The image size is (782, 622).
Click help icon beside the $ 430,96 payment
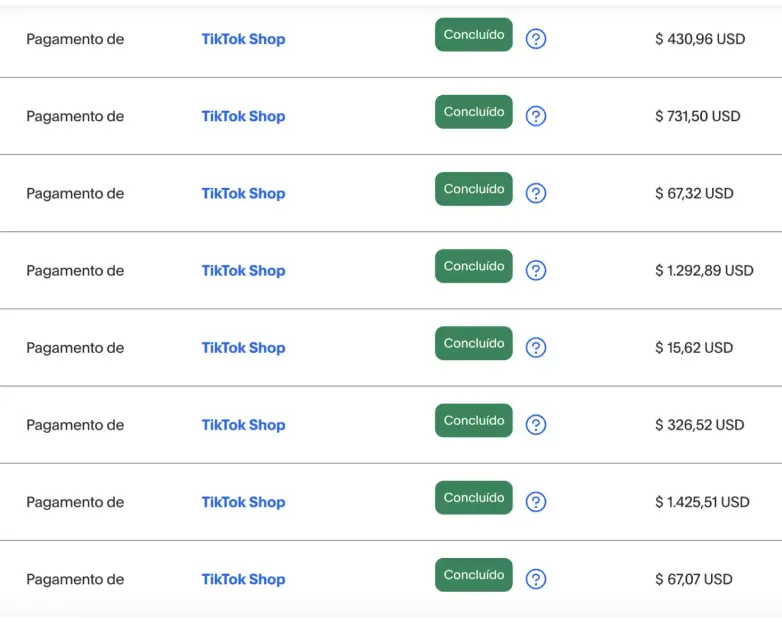(x=536, y=39)
